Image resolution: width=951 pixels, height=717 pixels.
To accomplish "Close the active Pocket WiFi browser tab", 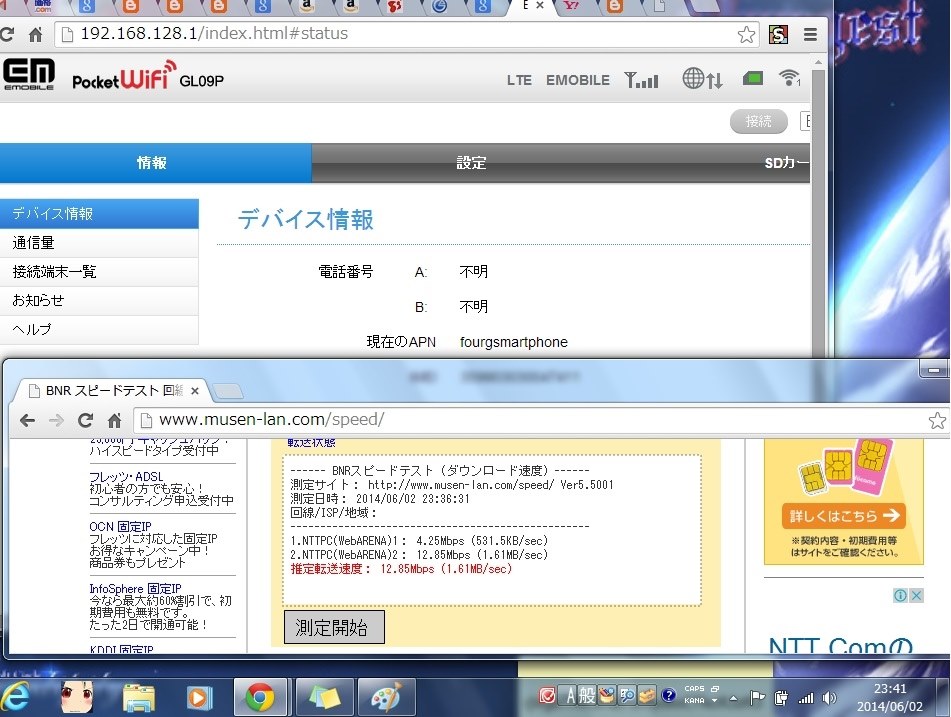I will [x=540, y=5].
